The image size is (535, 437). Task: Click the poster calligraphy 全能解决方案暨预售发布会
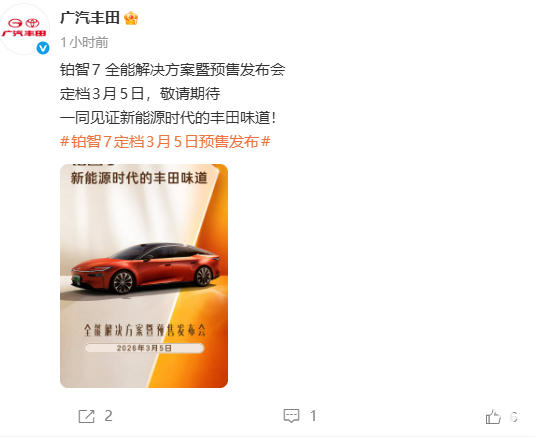pos(145,330)
